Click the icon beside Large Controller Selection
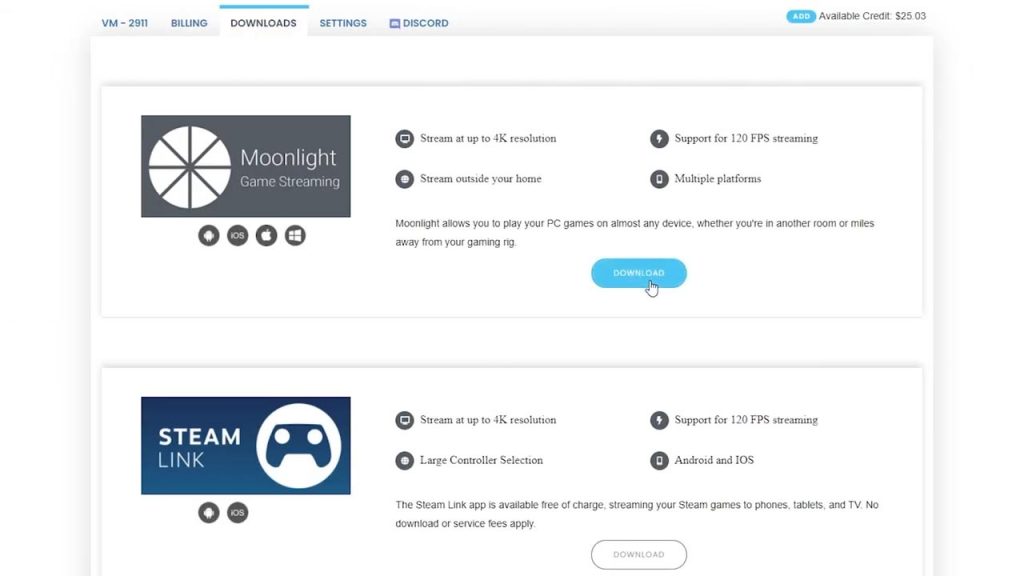Screen dimensions: 1024x576 pyautogui.click(x=404, y=460)
